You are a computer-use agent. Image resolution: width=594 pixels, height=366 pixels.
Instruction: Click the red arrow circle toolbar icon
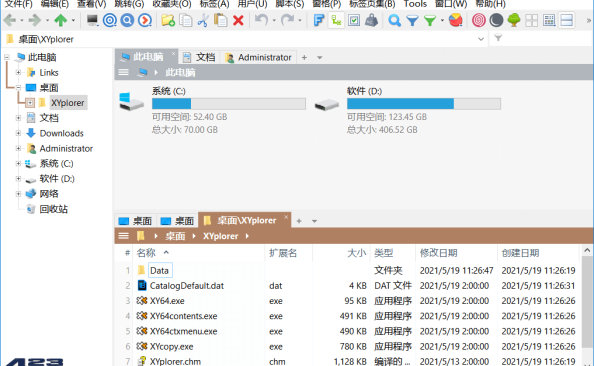(x=145, y=20)
